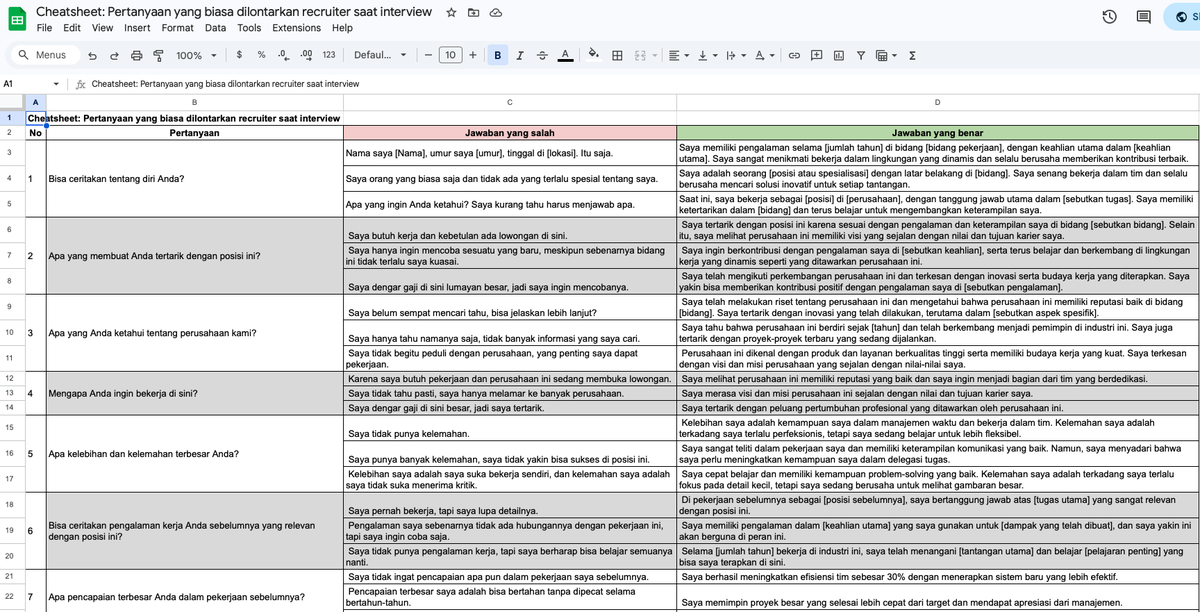
Task: Select column D header
Action: point(937,102)
